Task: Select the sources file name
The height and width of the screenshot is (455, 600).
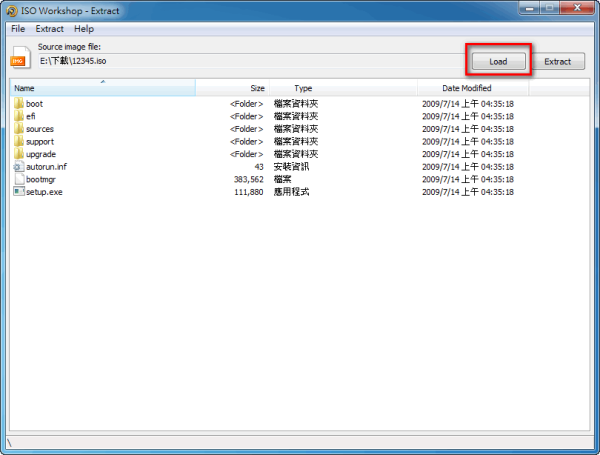Action: pos(40,129)
